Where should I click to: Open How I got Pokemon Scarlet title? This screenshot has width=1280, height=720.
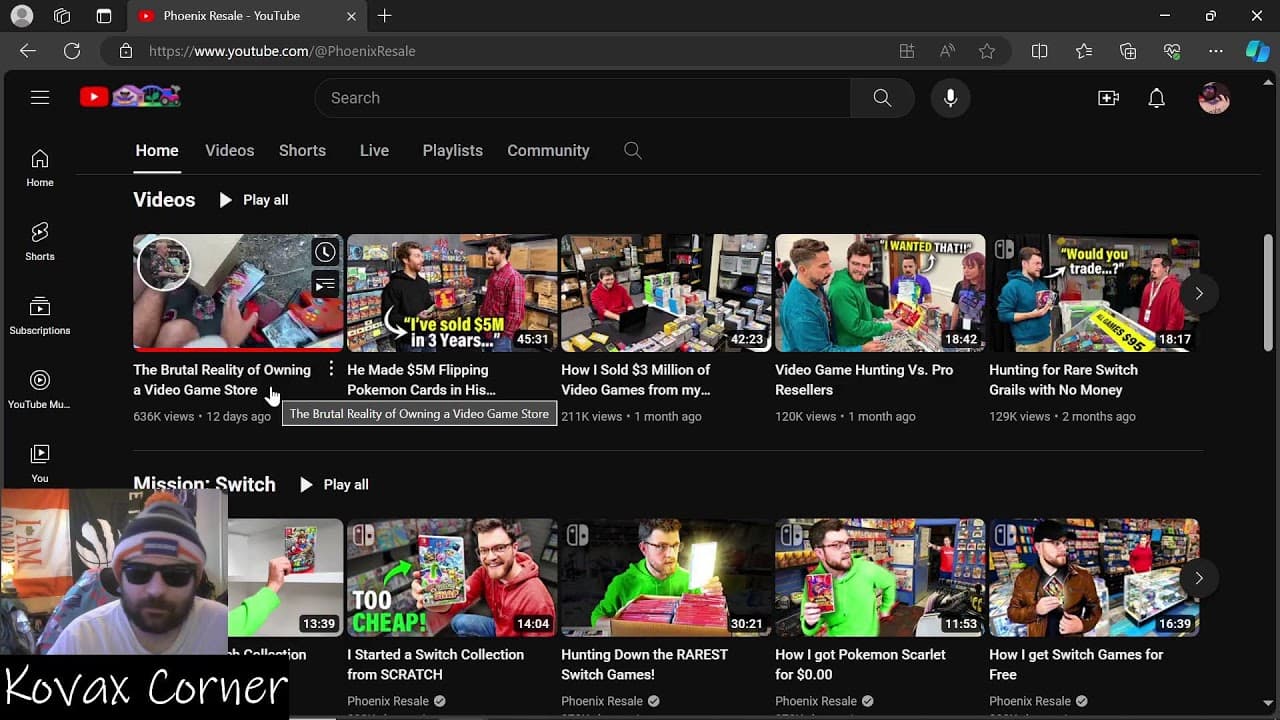[860, 664]
